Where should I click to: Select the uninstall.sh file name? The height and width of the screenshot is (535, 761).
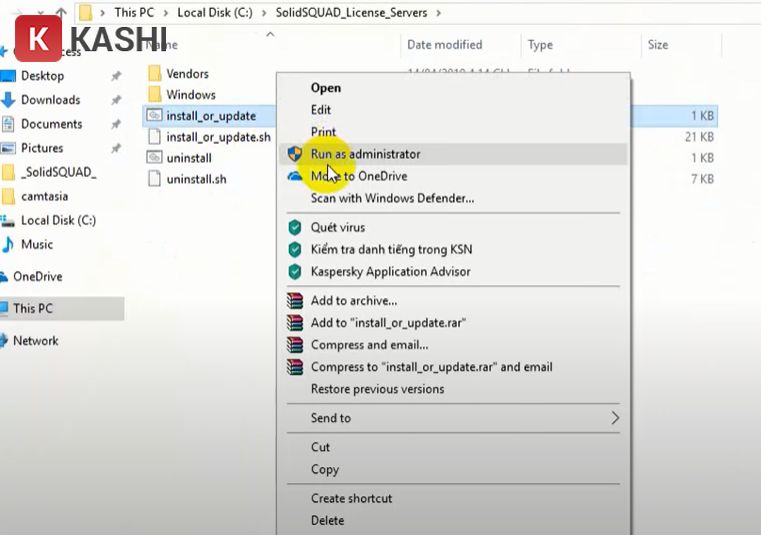click(x=196, y=179)
